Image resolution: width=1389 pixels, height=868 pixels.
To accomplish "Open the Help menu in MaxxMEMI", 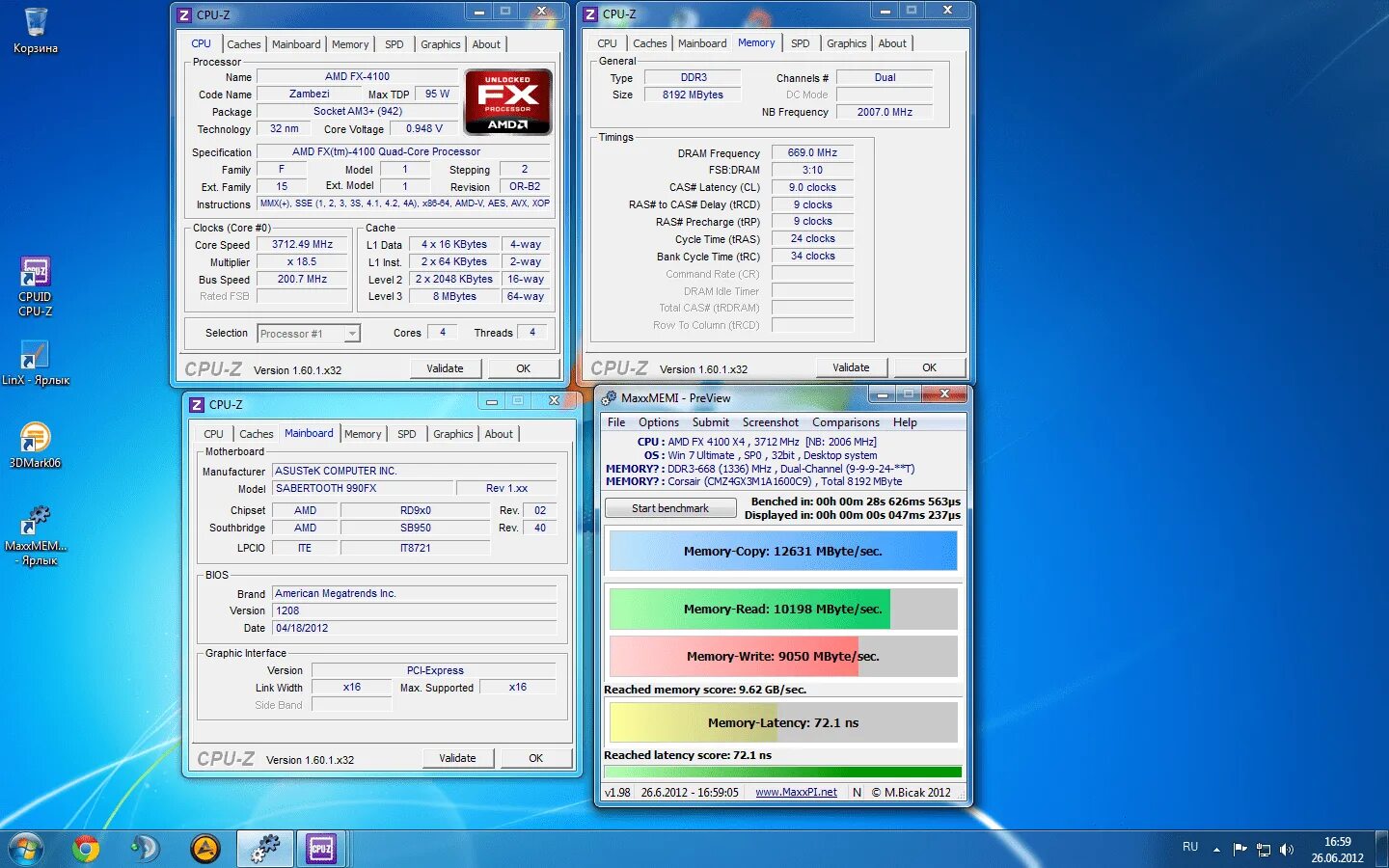I will [x=905, y=422].
